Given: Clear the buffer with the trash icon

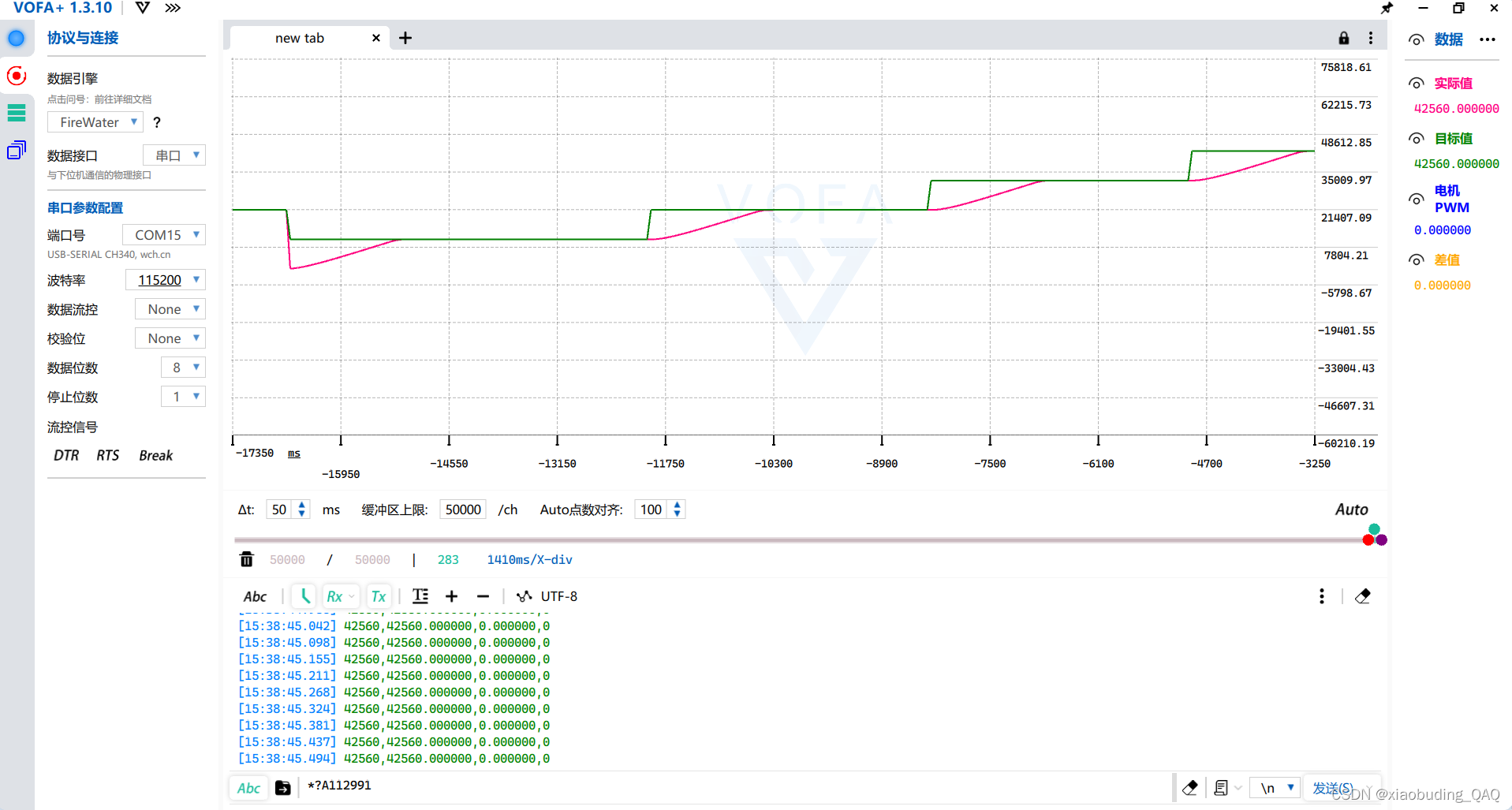Looking at the screenshot, I should [x=247, y=559].
